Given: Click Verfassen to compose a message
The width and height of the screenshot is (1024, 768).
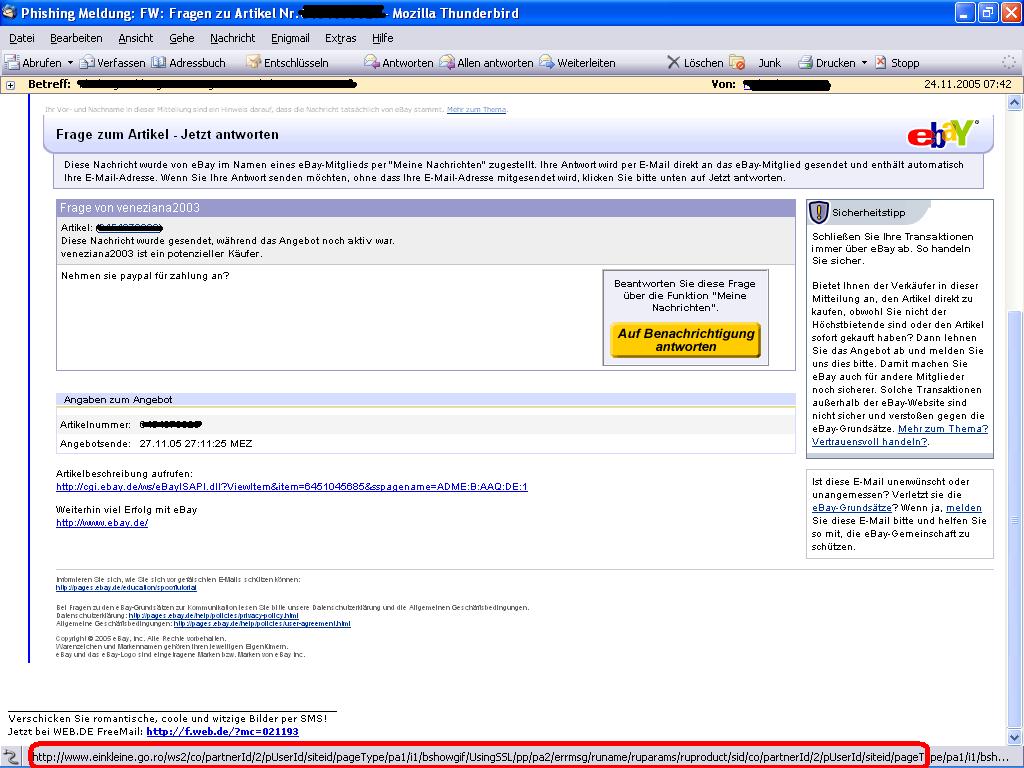Looking at the screenshot, I should [112, 63].
